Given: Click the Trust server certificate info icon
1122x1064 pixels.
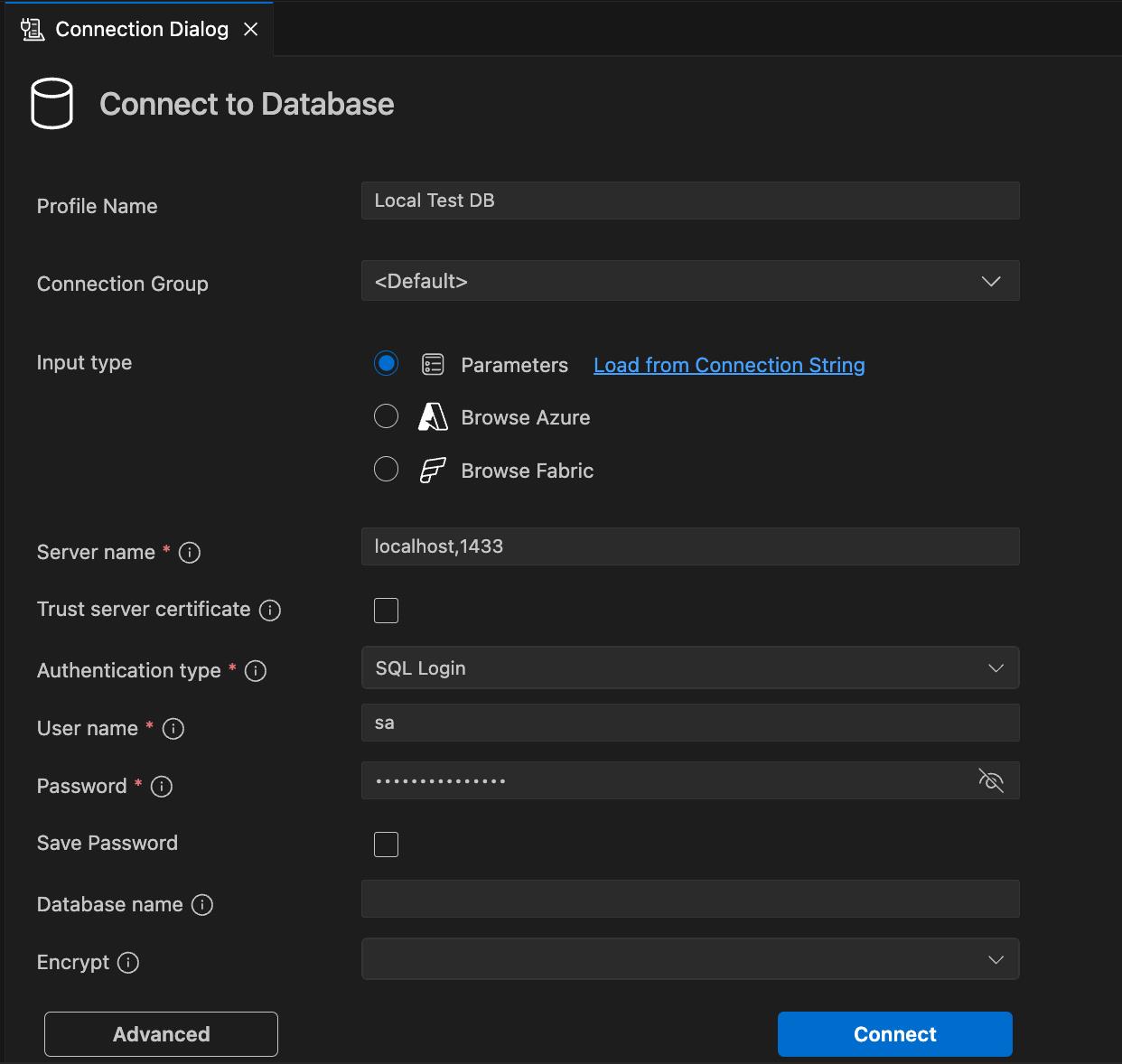Looking at the screenshot, I should [x=270, y=611].
